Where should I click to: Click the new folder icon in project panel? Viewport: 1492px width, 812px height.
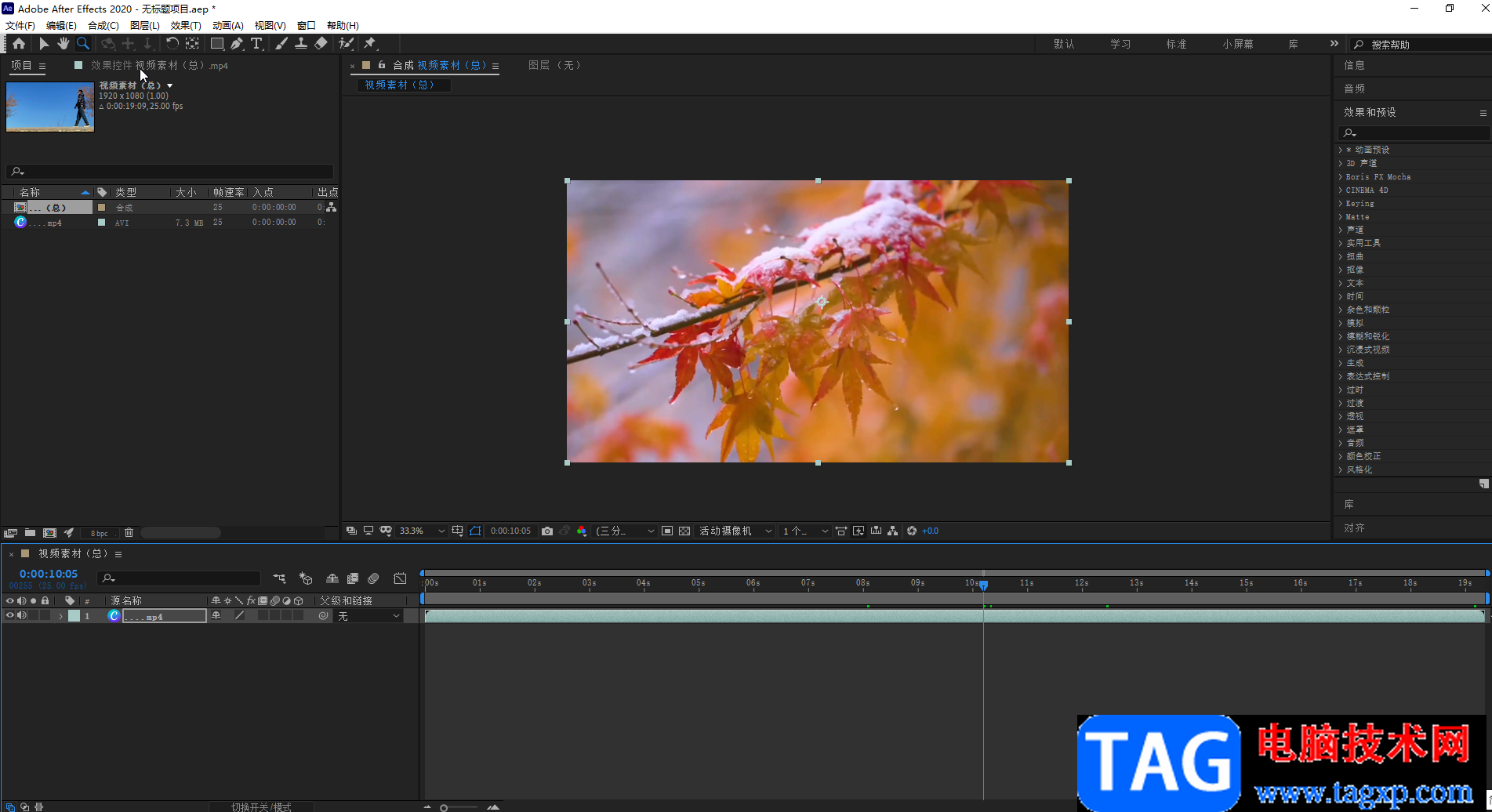coord(30,533)
